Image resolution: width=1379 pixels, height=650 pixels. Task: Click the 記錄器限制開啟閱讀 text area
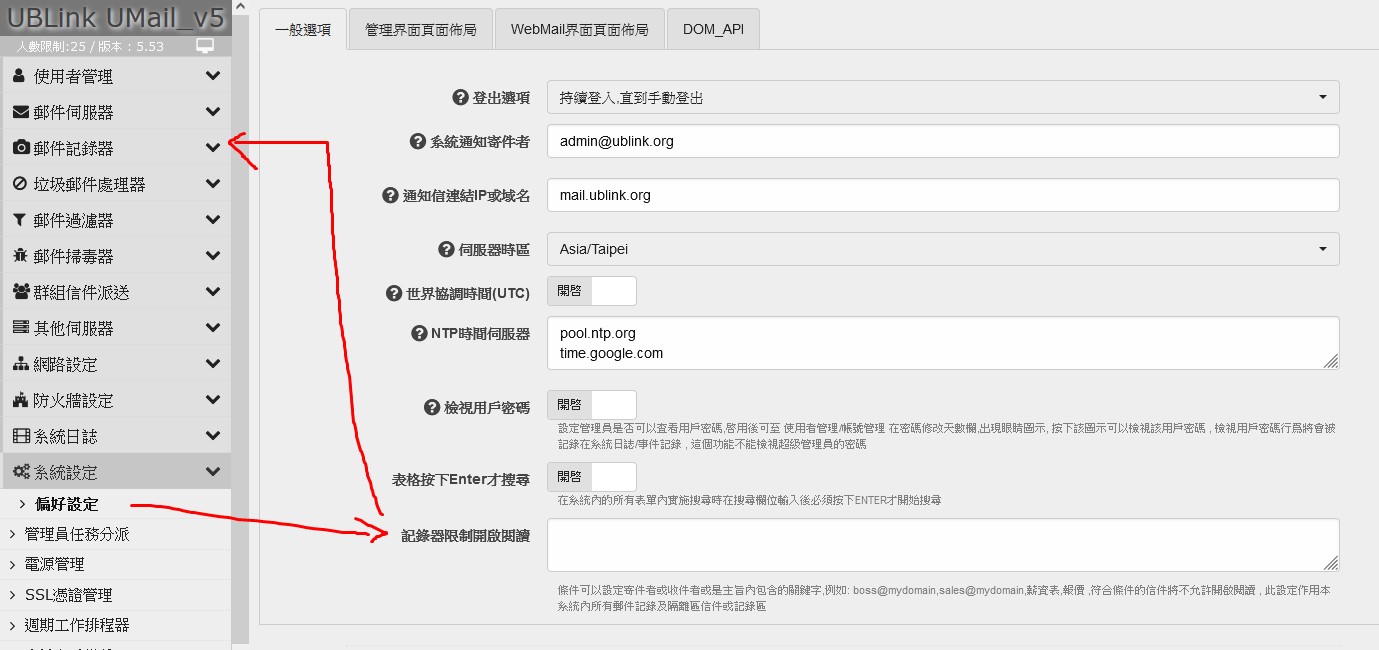click(942, 545)
